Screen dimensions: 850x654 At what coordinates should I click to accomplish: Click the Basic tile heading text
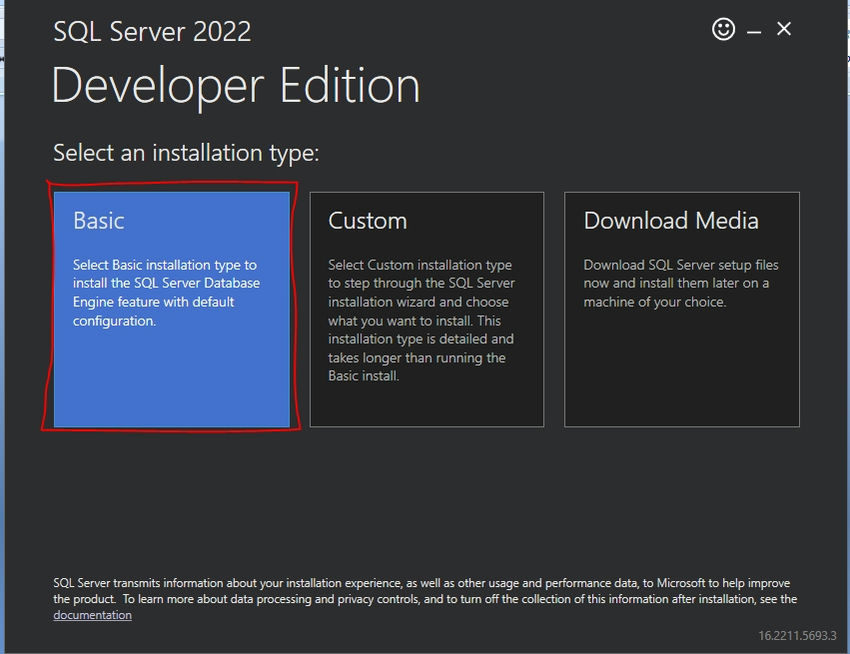[98, 220]
